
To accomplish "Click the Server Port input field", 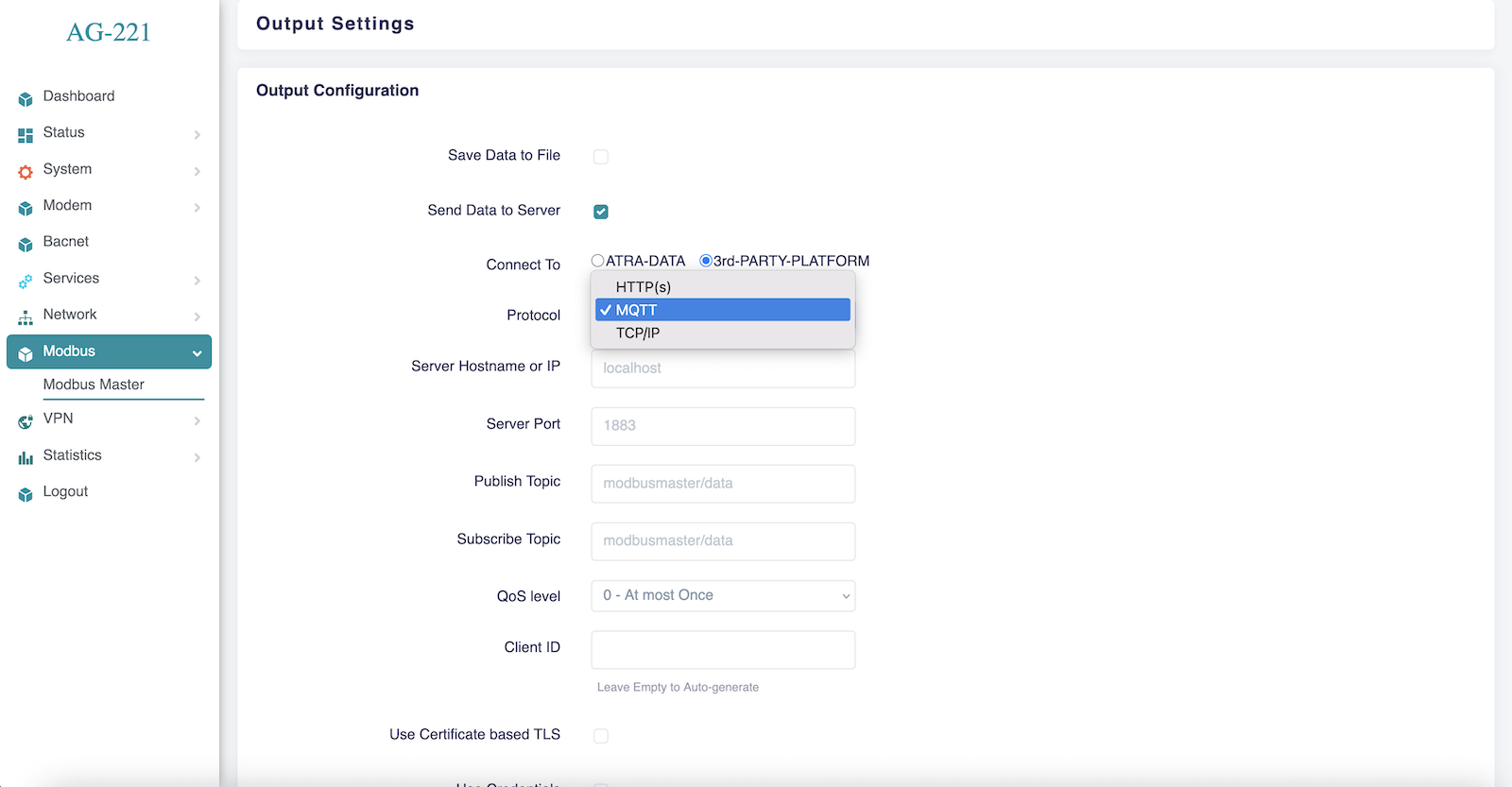I will (723, 426).
